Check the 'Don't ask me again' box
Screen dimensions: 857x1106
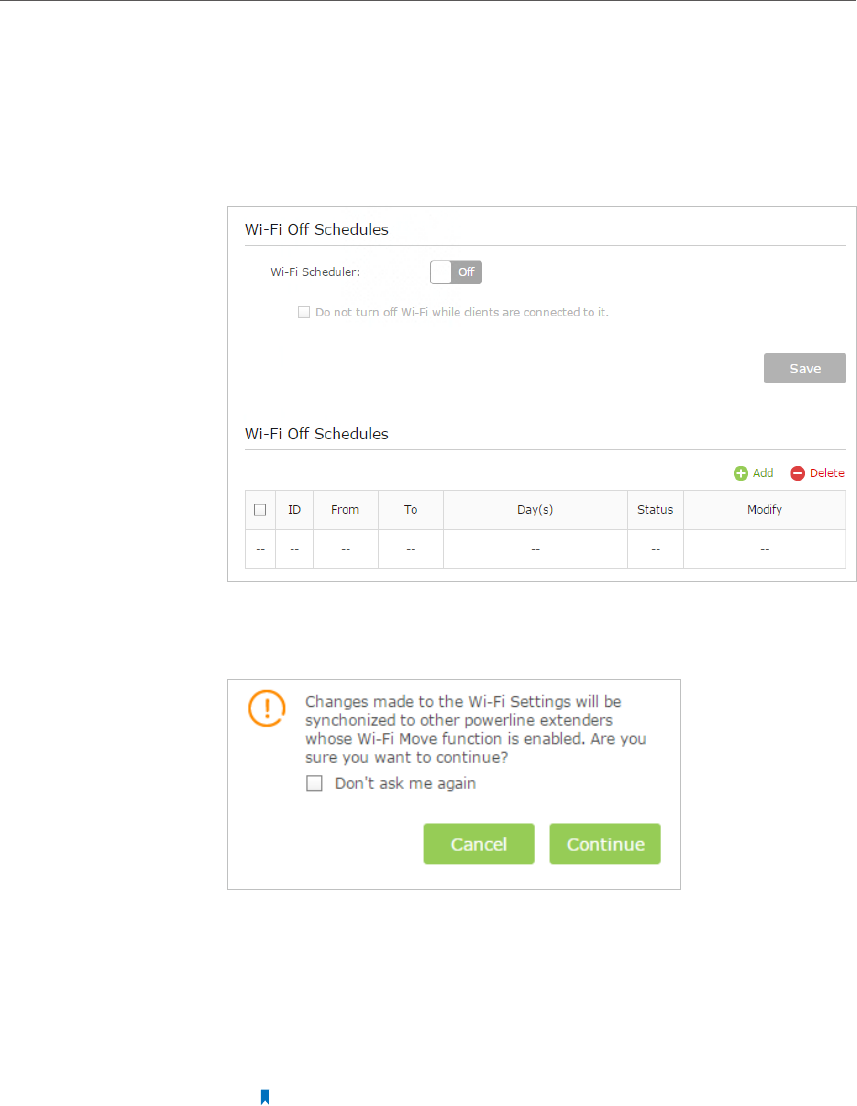[x=314, y=784]
